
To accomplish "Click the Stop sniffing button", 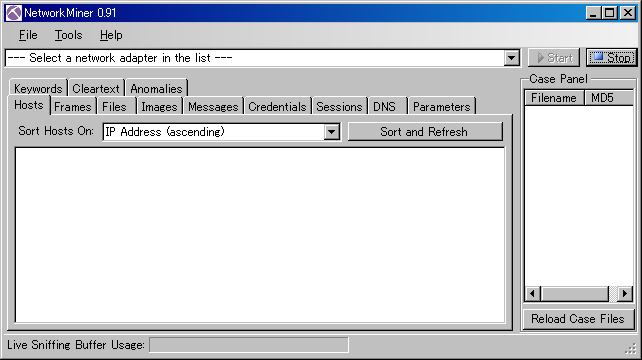I will (612, 58).
